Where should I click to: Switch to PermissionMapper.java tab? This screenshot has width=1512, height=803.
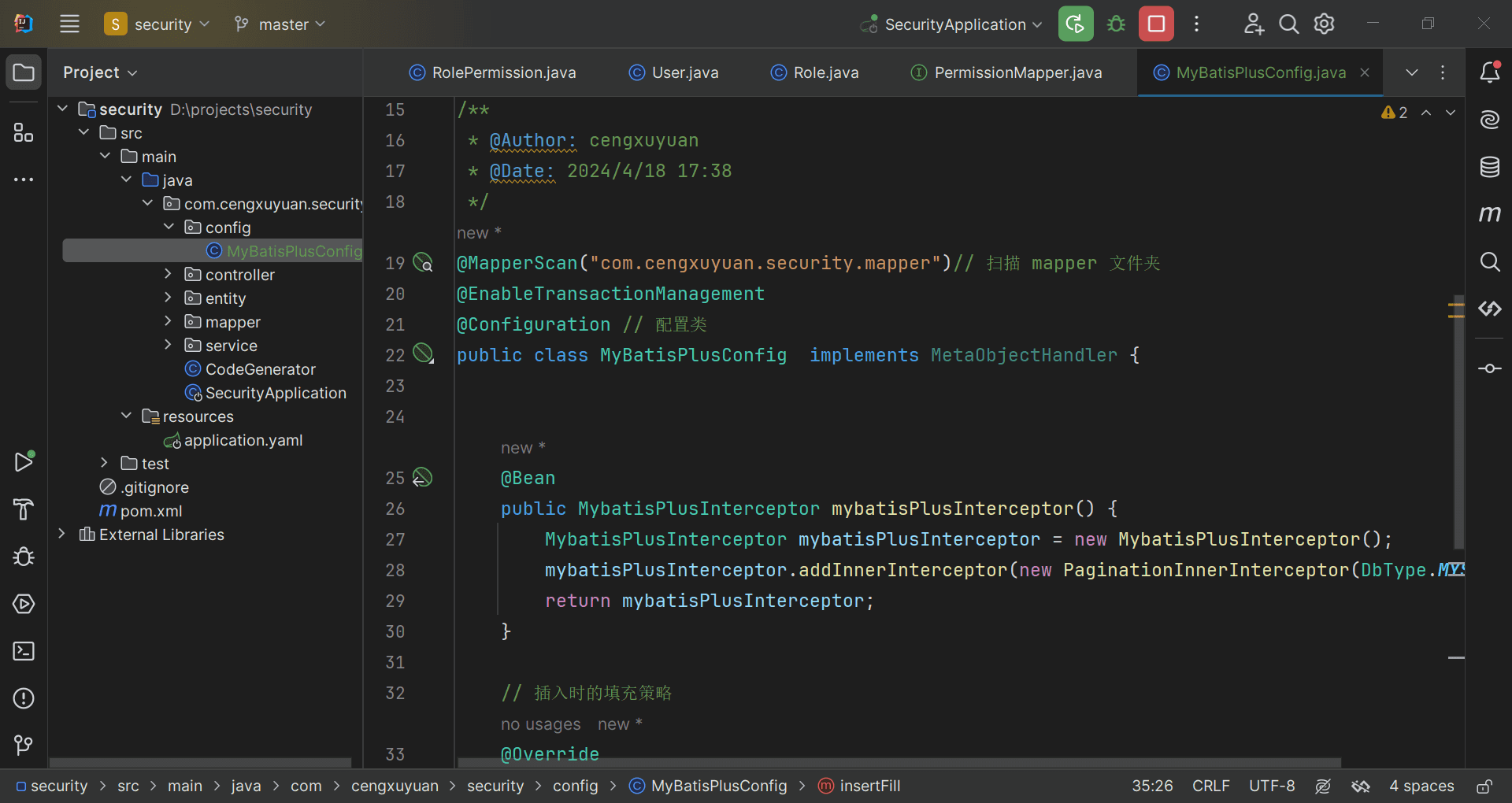[1006, 72]
